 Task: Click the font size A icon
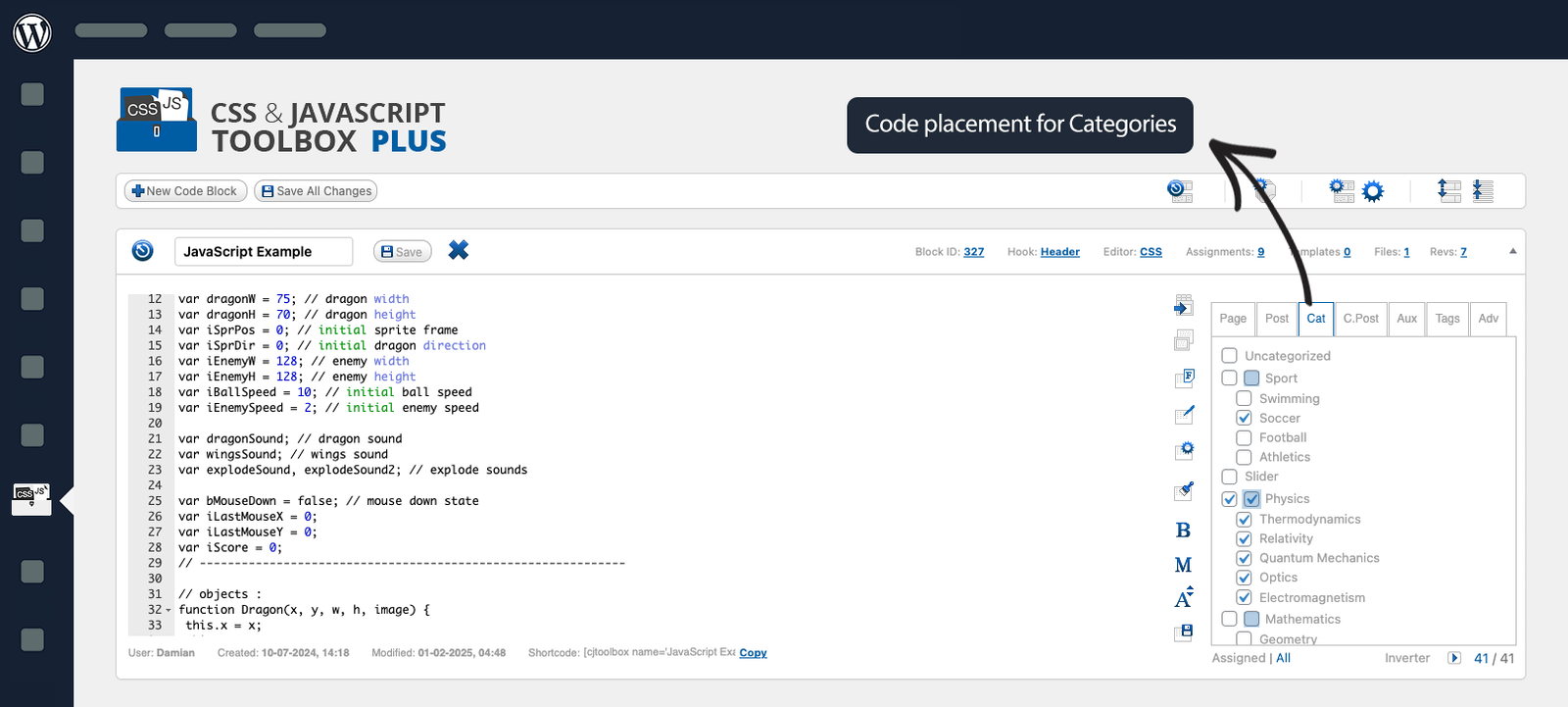(1184, 597)
